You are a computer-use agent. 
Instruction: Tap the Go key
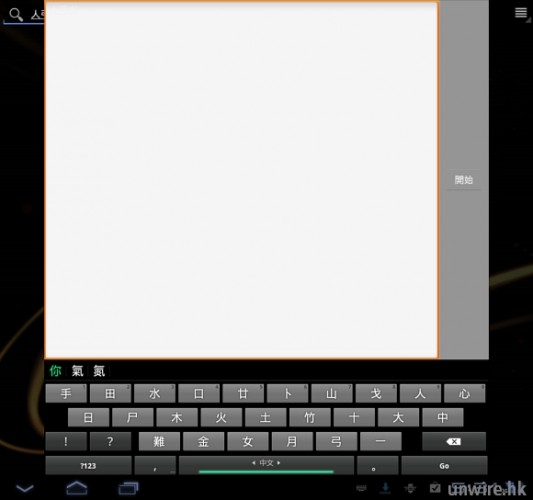coord(444,465)
